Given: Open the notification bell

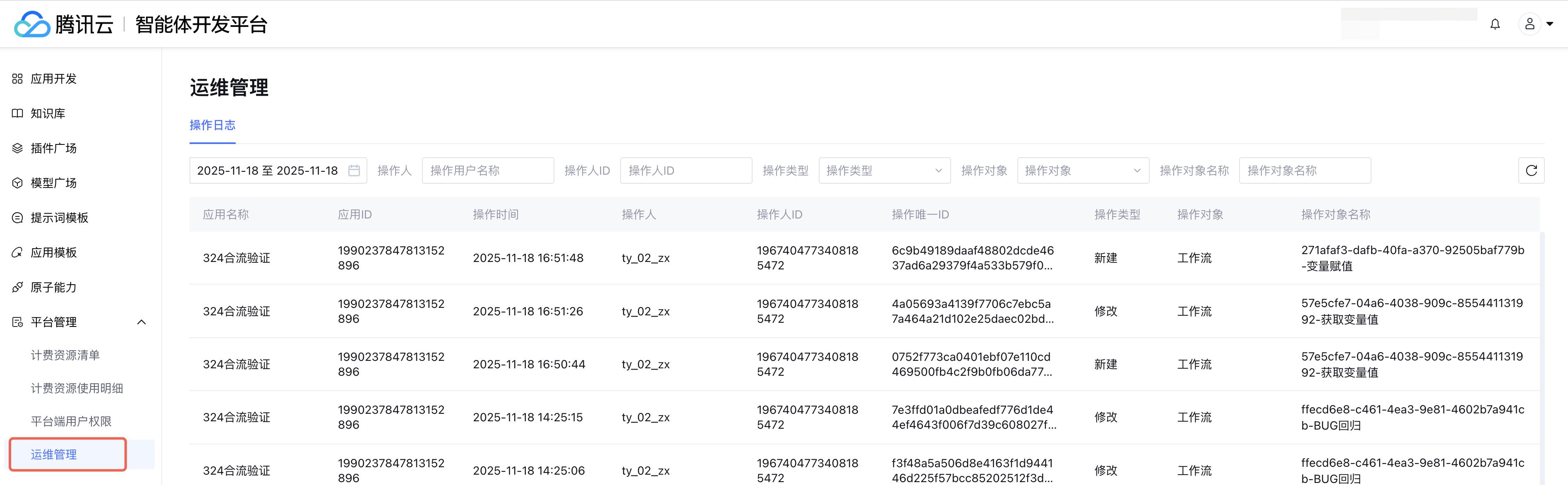Looking at the screenshot, I should [1494, 24].
